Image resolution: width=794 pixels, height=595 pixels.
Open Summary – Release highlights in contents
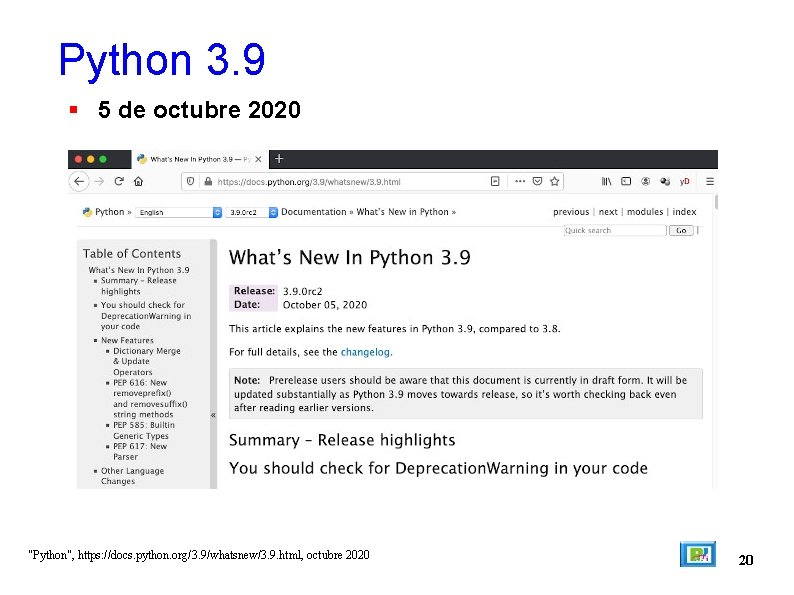138,286
